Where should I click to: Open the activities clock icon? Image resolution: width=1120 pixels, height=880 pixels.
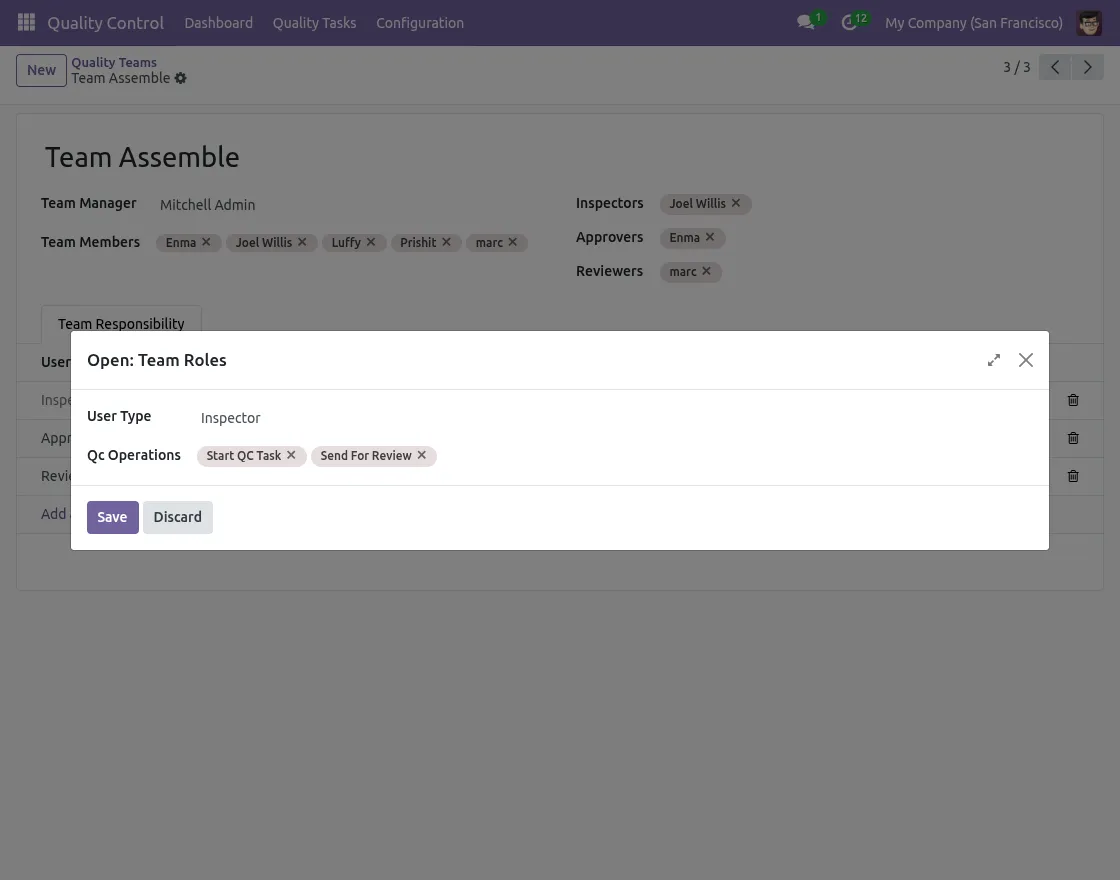[849, 22]
